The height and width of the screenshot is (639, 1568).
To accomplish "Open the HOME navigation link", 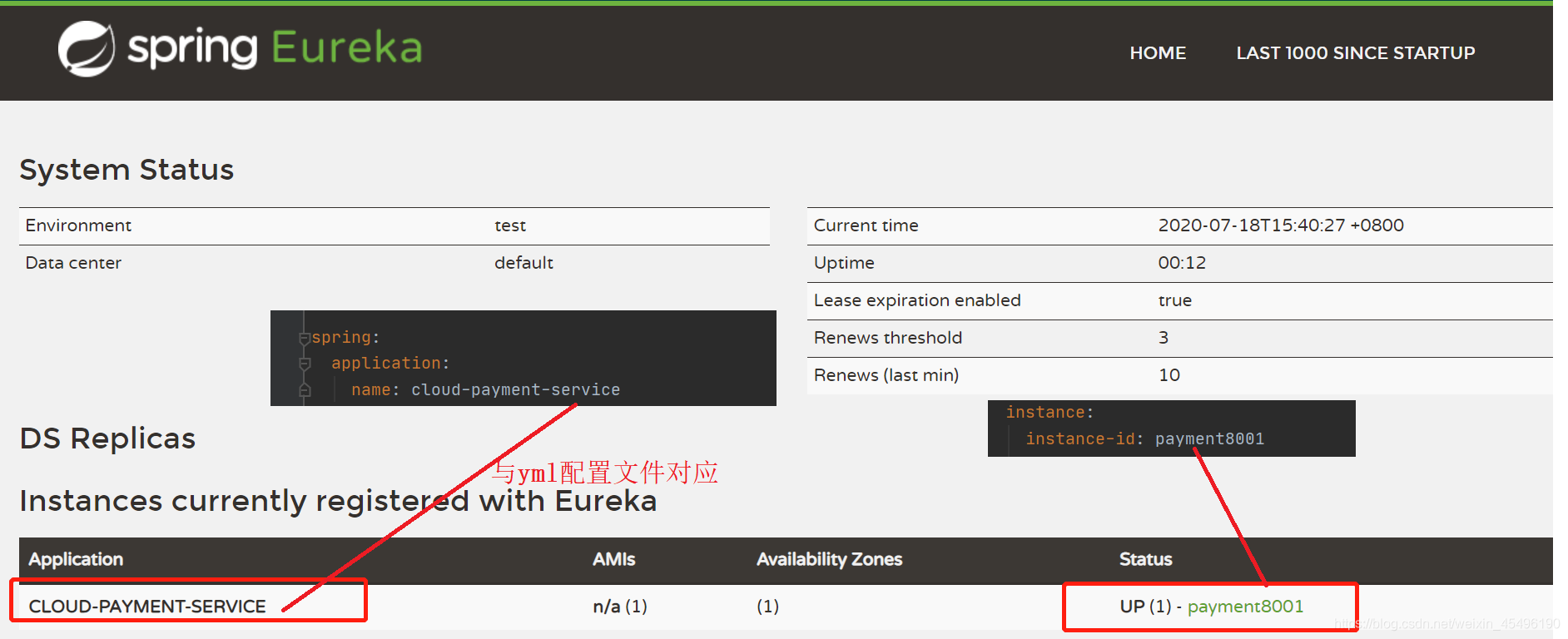I will (x=1158, y=53).
